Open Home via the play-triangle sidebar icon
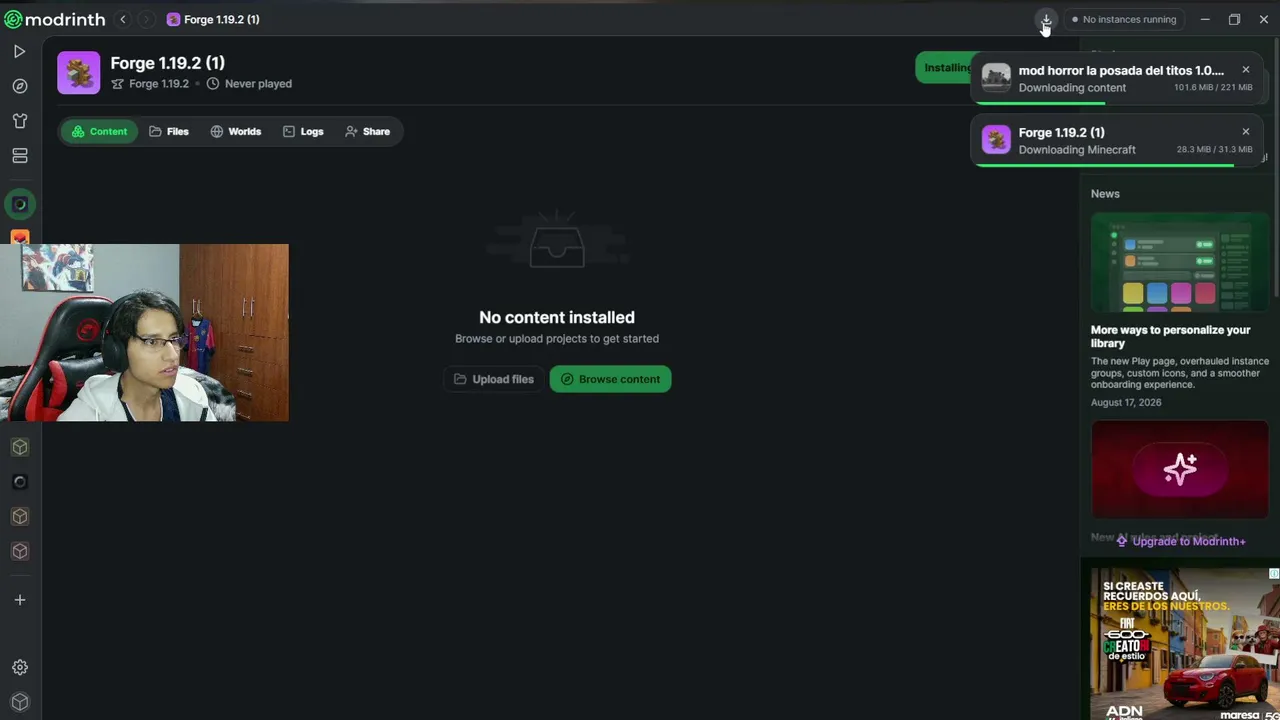This screenshot has width=1280, height=720. [19, 51]
